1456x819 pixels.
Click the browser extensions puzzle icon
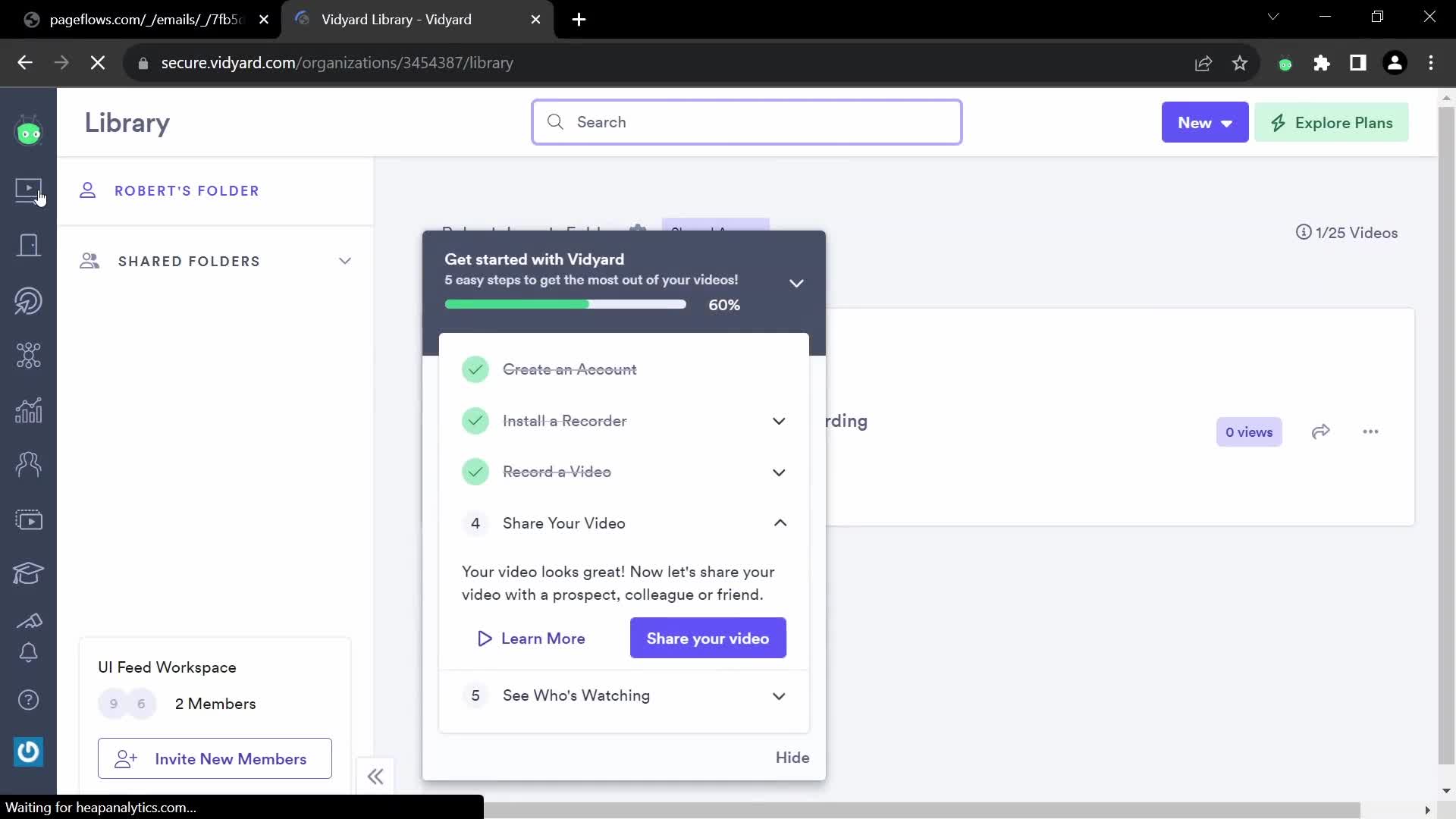click(x=1322, y=63)
